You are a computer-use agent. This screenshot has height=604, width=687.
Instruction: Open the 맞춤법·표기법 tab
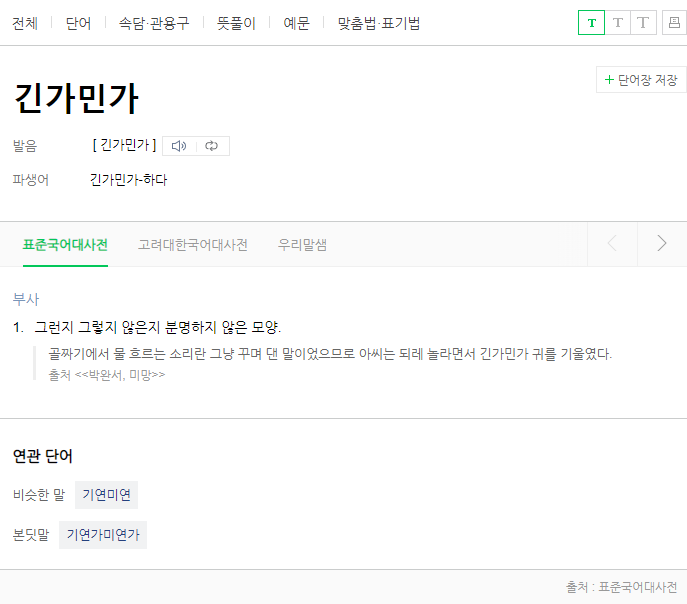tap(379, 23)
